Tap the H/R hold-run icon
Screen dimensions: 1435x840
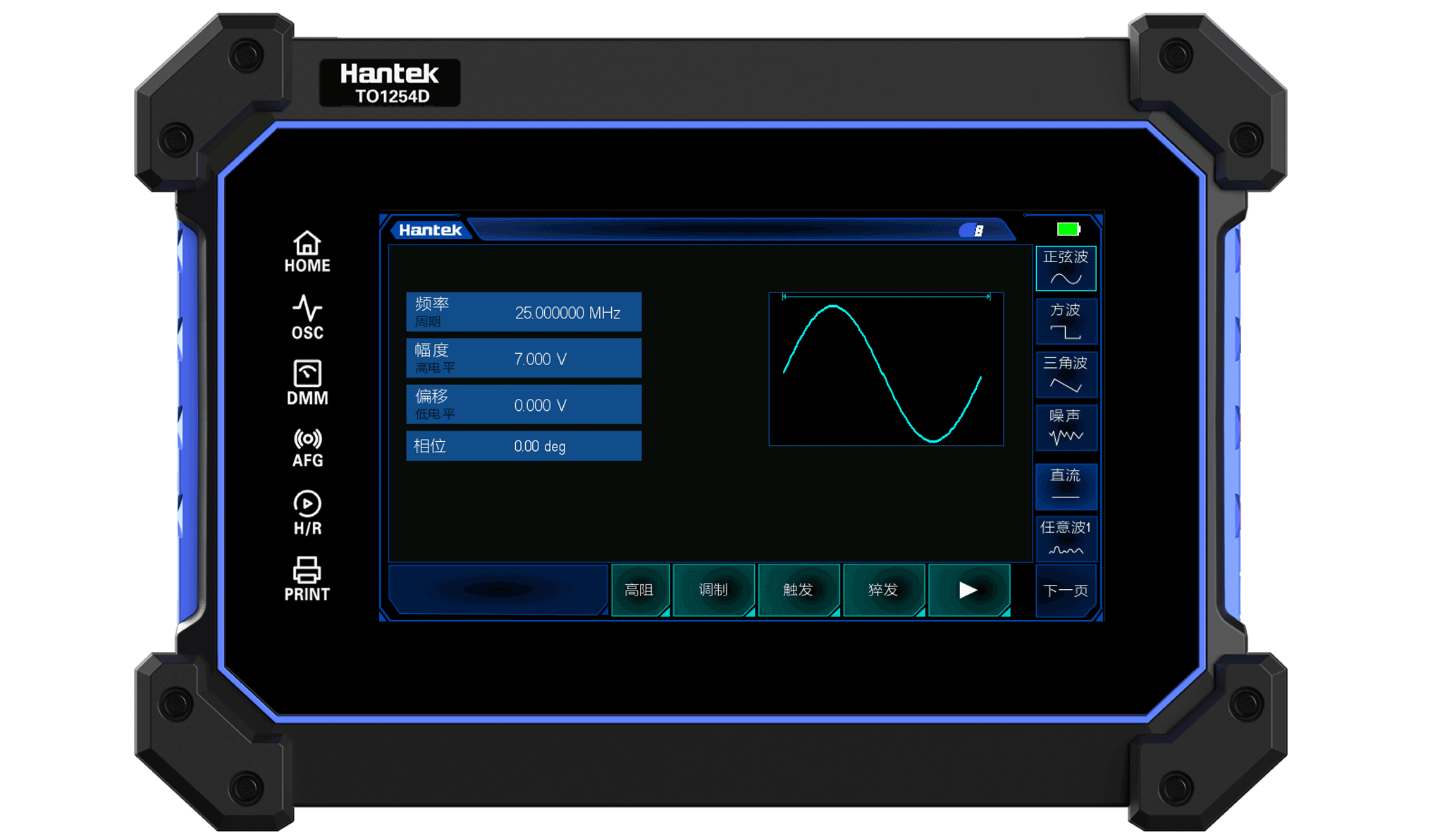307,513
